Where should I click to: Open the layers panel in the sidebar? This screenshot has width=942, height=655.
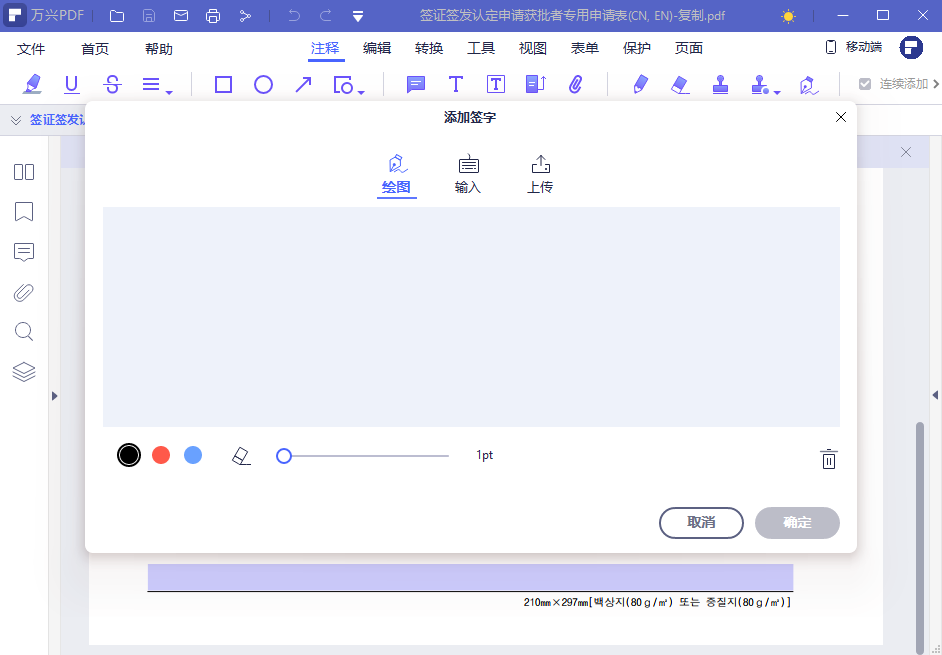coord(23,372)
